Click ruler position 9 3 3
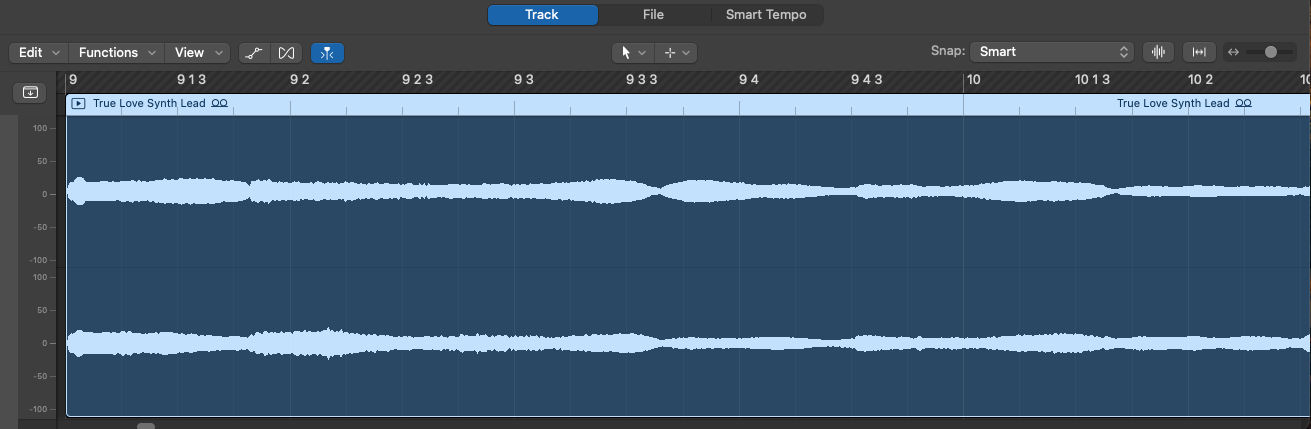 641,79
